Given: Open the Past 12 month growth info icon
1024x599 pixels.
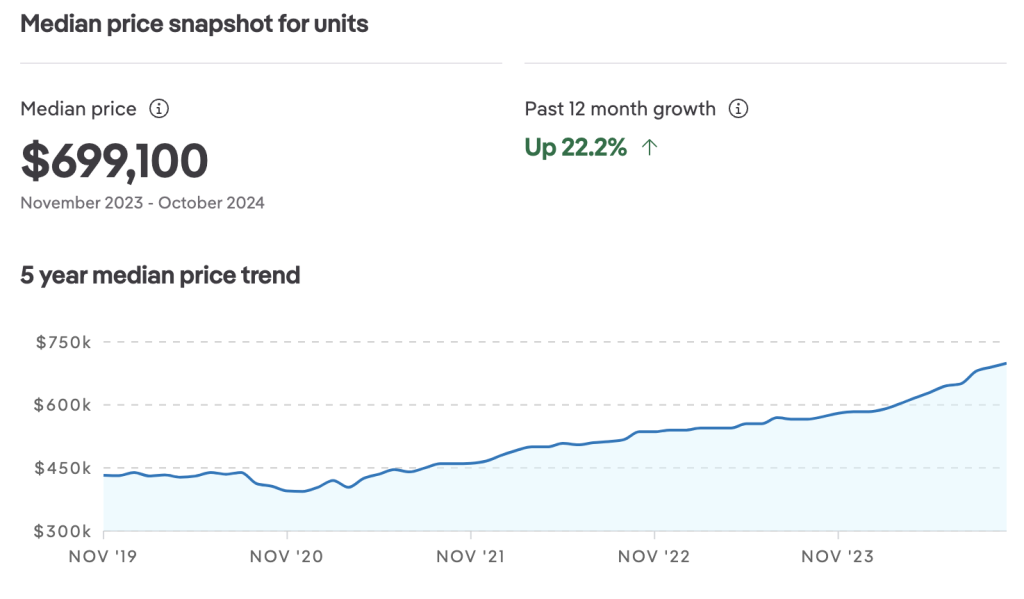Looking at the screenshot, I should click(738, 109).
